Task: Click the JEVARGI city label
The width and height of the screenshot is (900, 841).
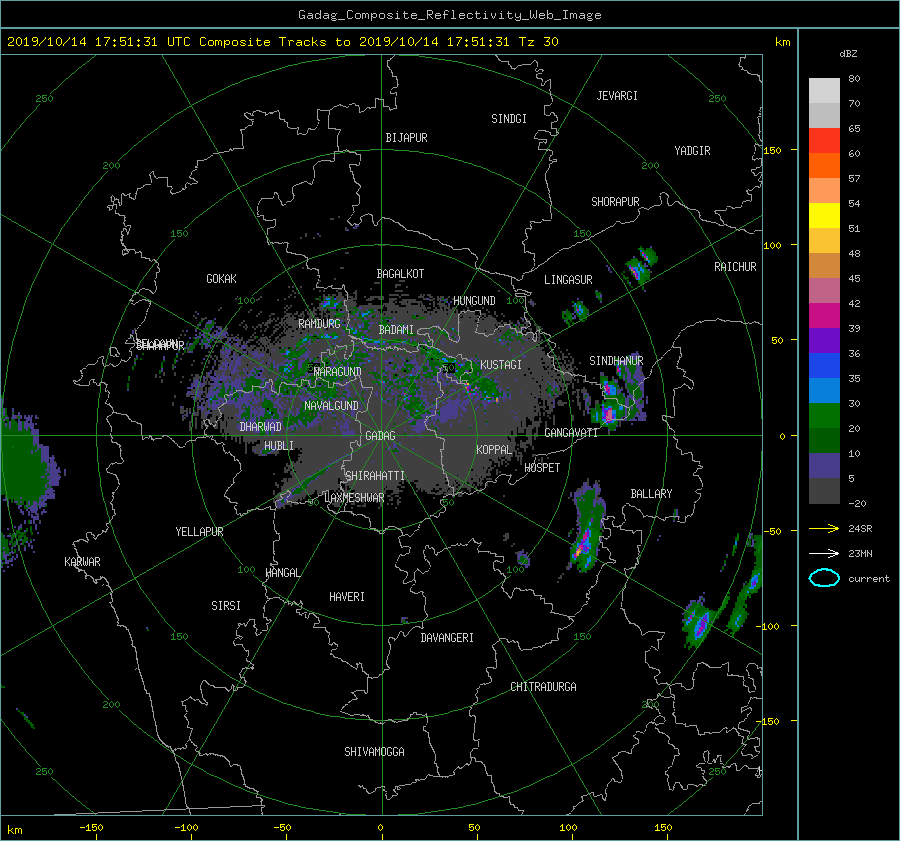Action: [617, 96]
